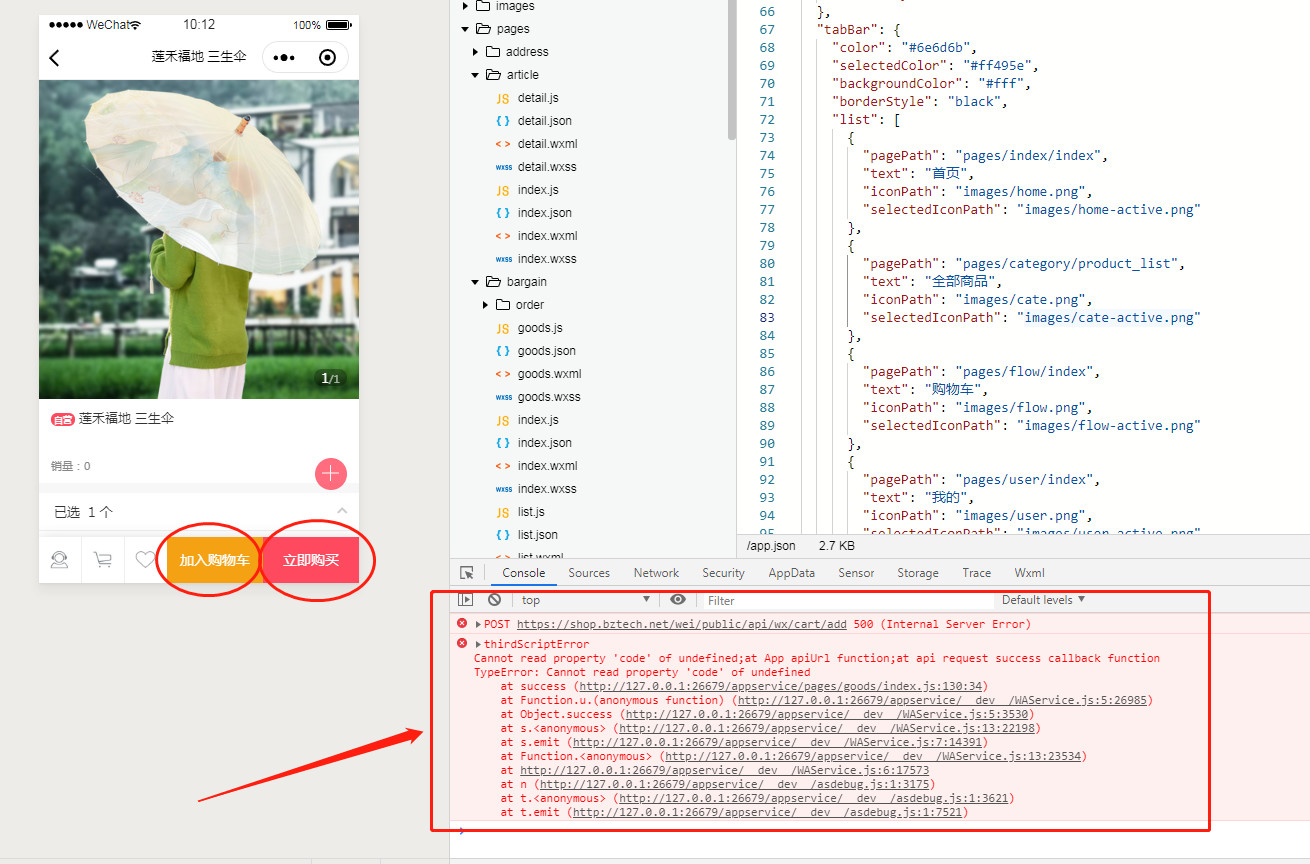Switch to the Sensor tab
Screen dimensions: 1310x864
[x=856, y=573]
